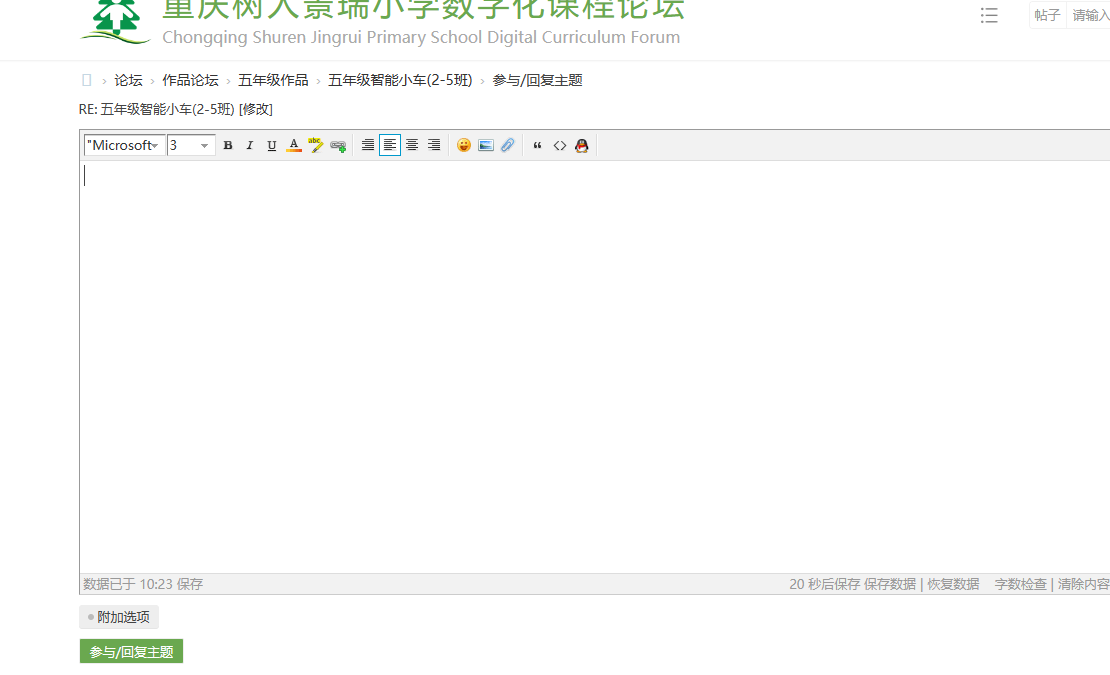This screenshot has width=1110, height=675.
Task: Toggle bold formatting in the editor
Action: click(228, 145)
